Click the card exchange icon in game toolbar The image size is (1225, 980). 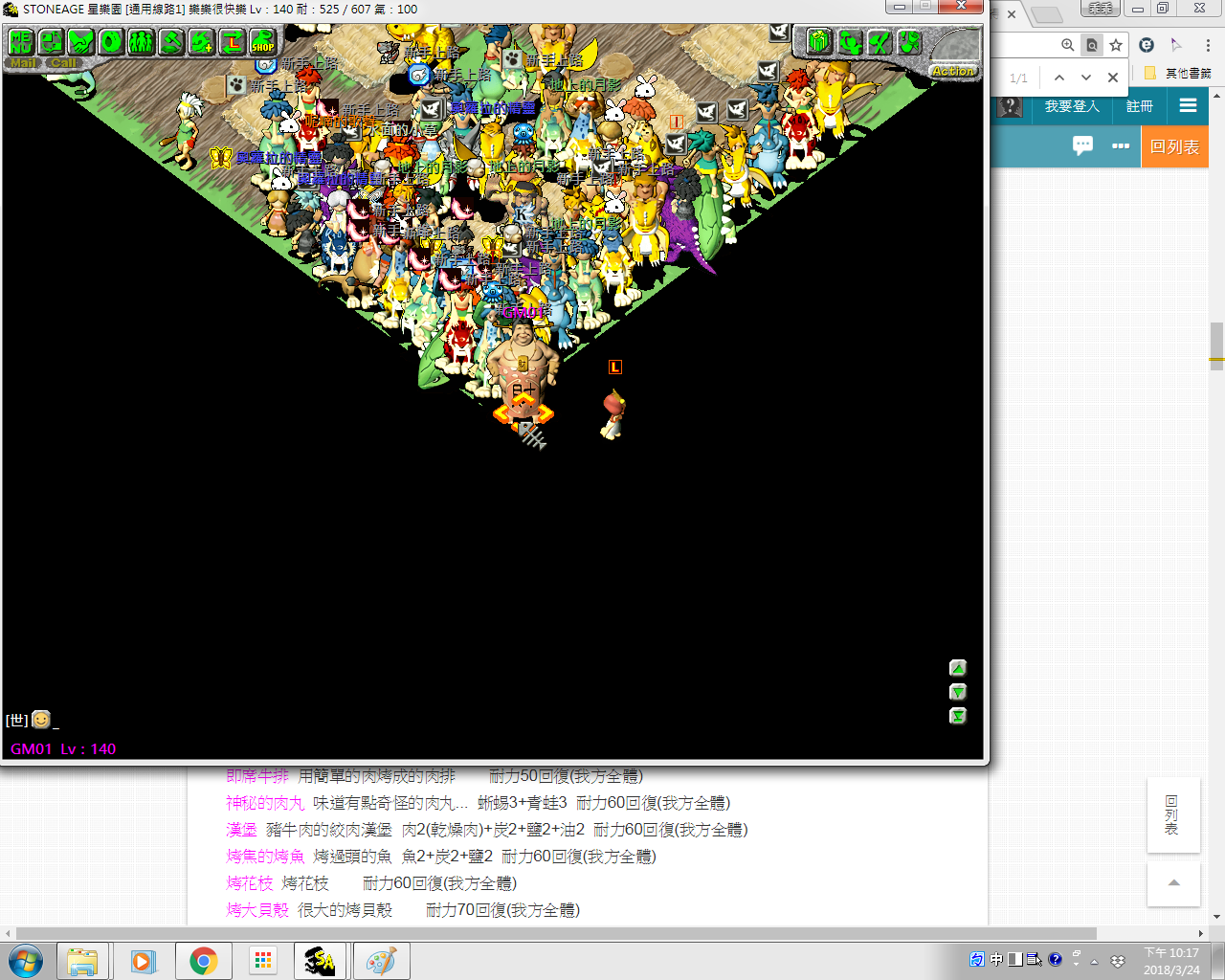[51, 41]
